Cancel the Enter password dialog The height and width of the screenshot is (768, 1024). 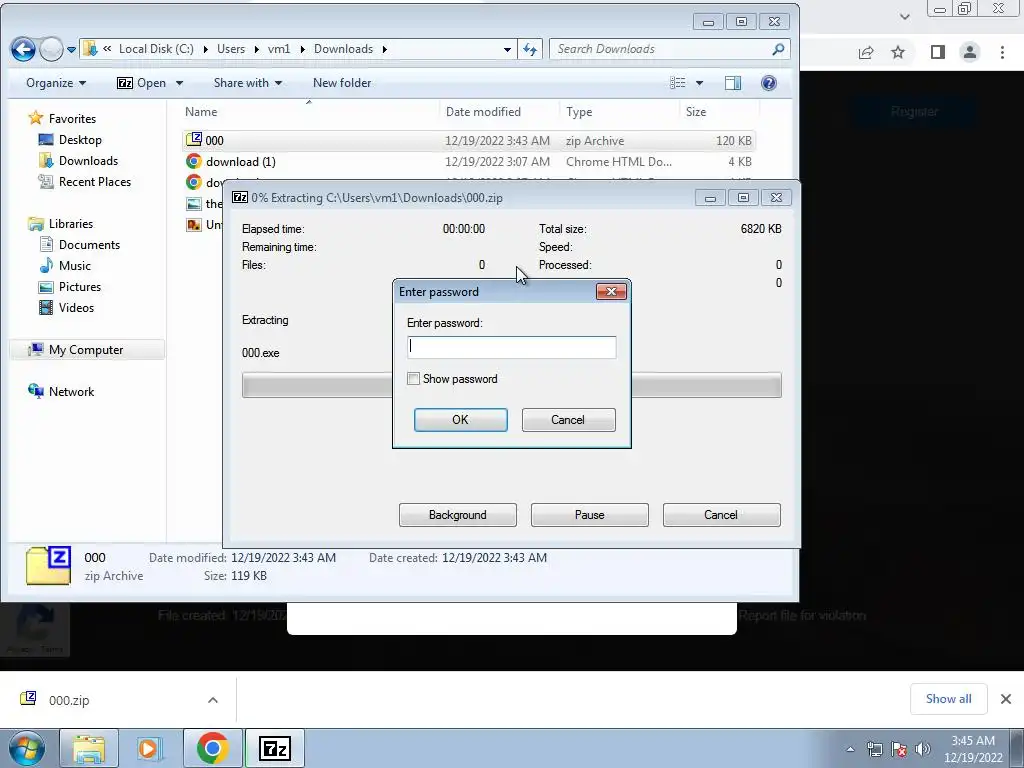[x=568, y=420]
